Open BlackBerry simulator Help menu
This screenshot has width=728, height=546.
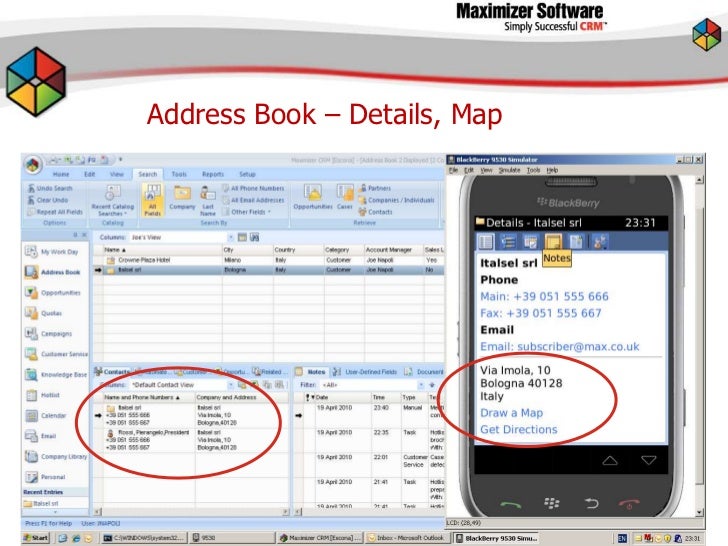(552, 170)
